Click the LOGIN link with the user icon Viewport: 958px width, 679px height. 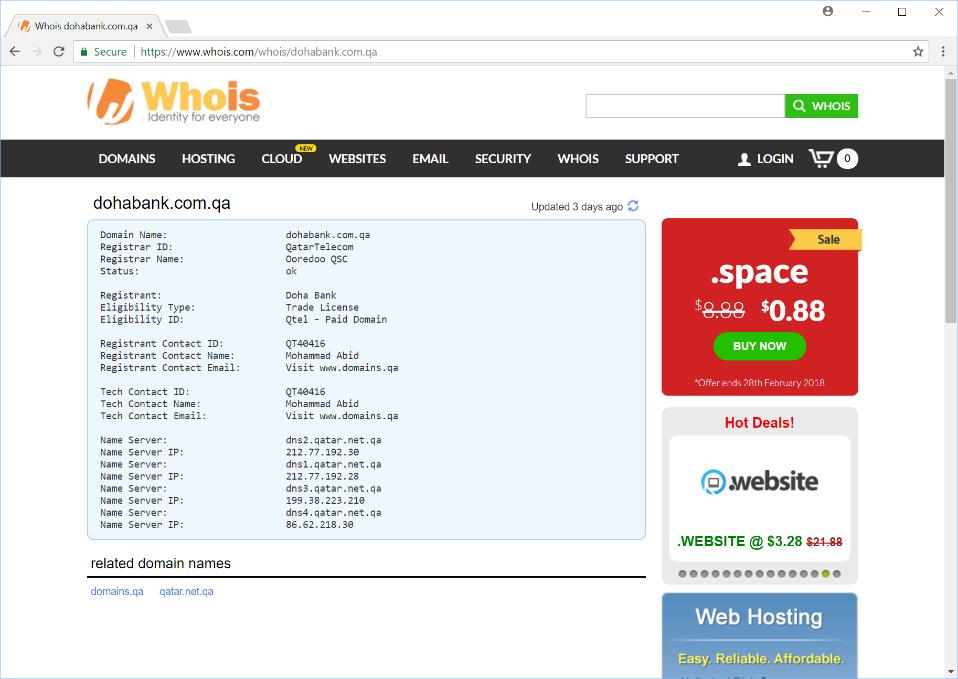coord(766,159)
